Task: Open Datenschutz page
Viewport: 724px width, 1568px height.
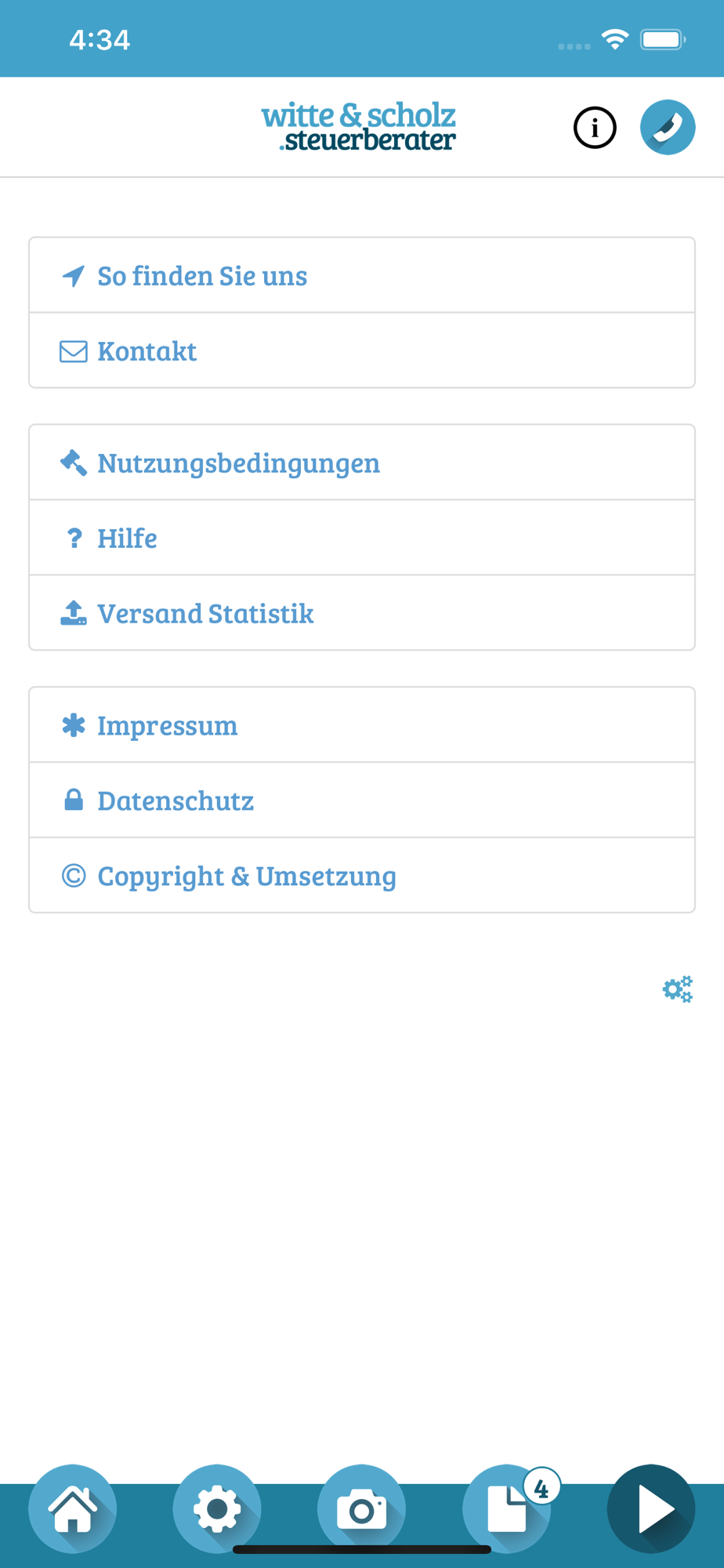Action: pos(362,800)
